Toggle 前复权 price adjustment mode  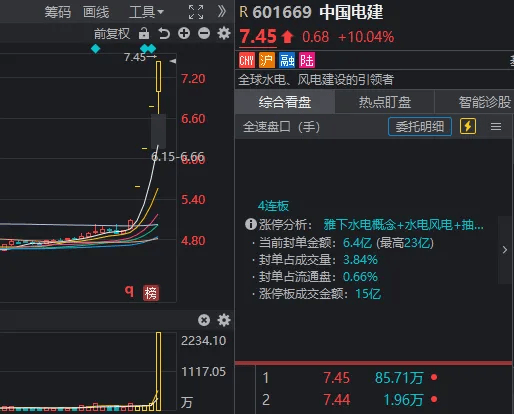point(112,34)
